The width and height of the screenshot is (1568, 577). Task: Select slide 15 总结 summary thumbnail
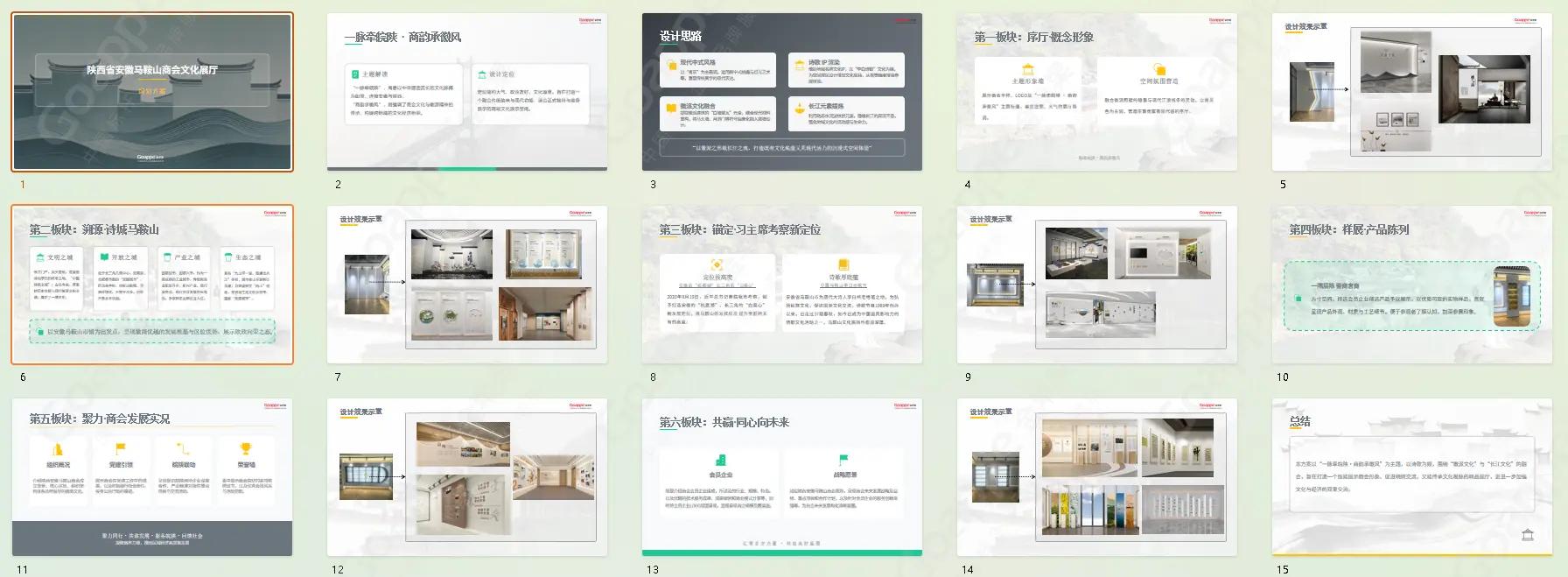(1412, 477)
